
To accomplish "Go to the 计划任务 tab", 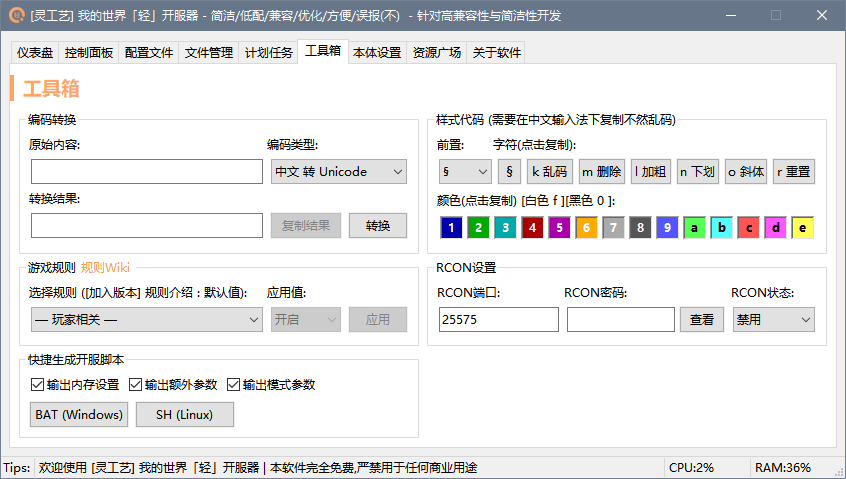I will click(268, 52).
